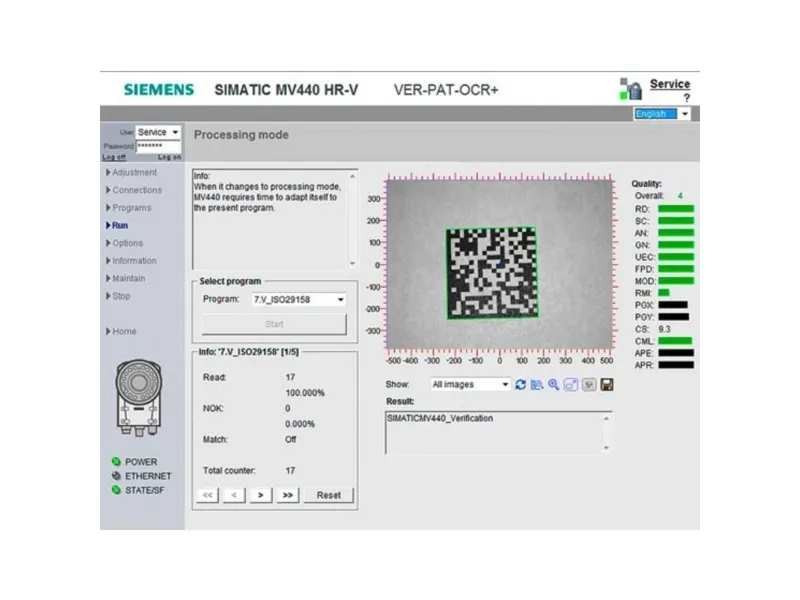Click the MOD quality green bar
Image resolution: width=800 pixels, height=600 pixels.
click(x=676, y=281)
